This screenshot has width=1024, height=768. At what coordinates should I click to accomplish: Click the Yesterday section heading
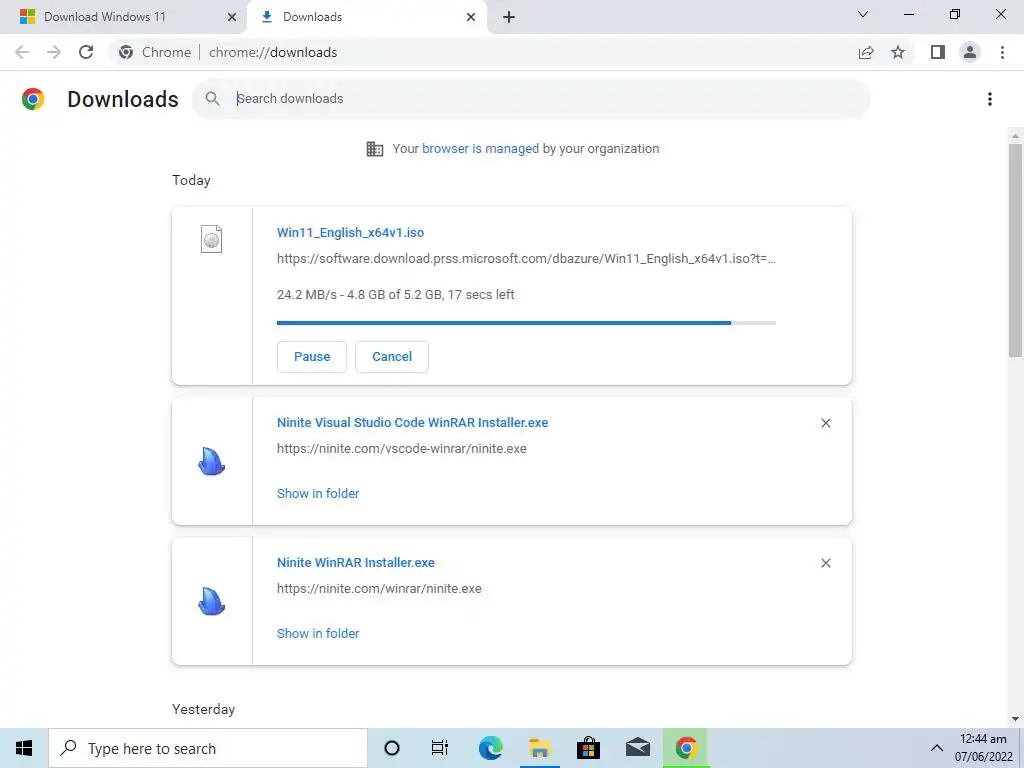tap(203, 709)
